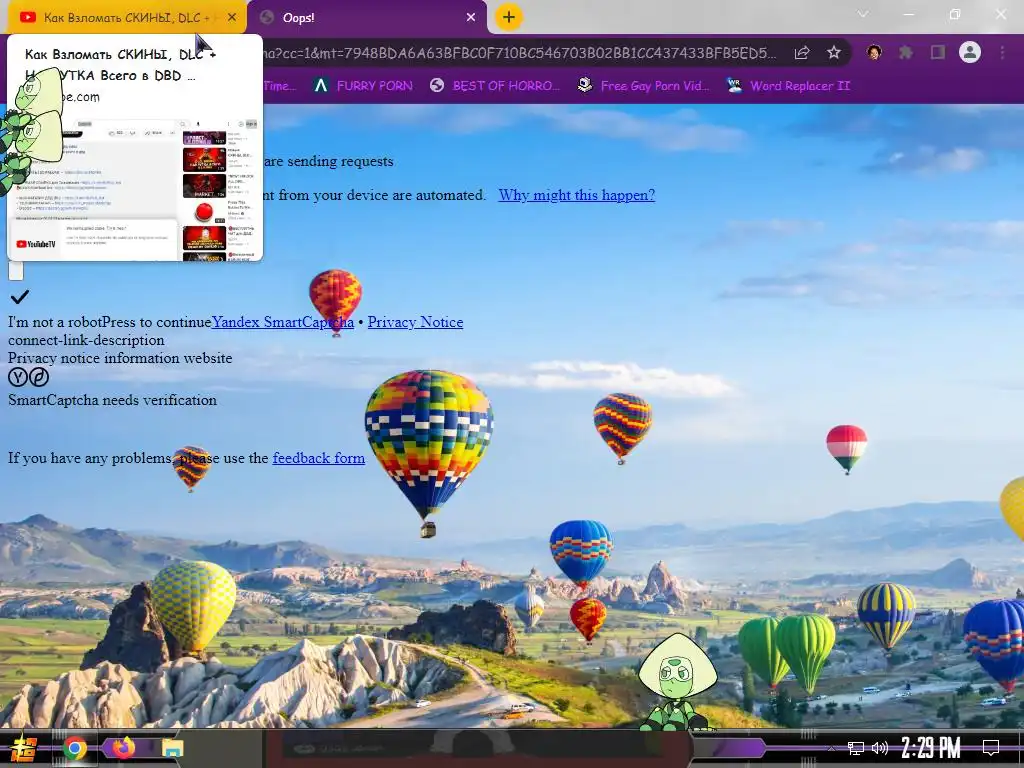Click the Privacy notice information website text
Image resolution: width=1024 pixels, height=768 pixels.
[120, 358]
